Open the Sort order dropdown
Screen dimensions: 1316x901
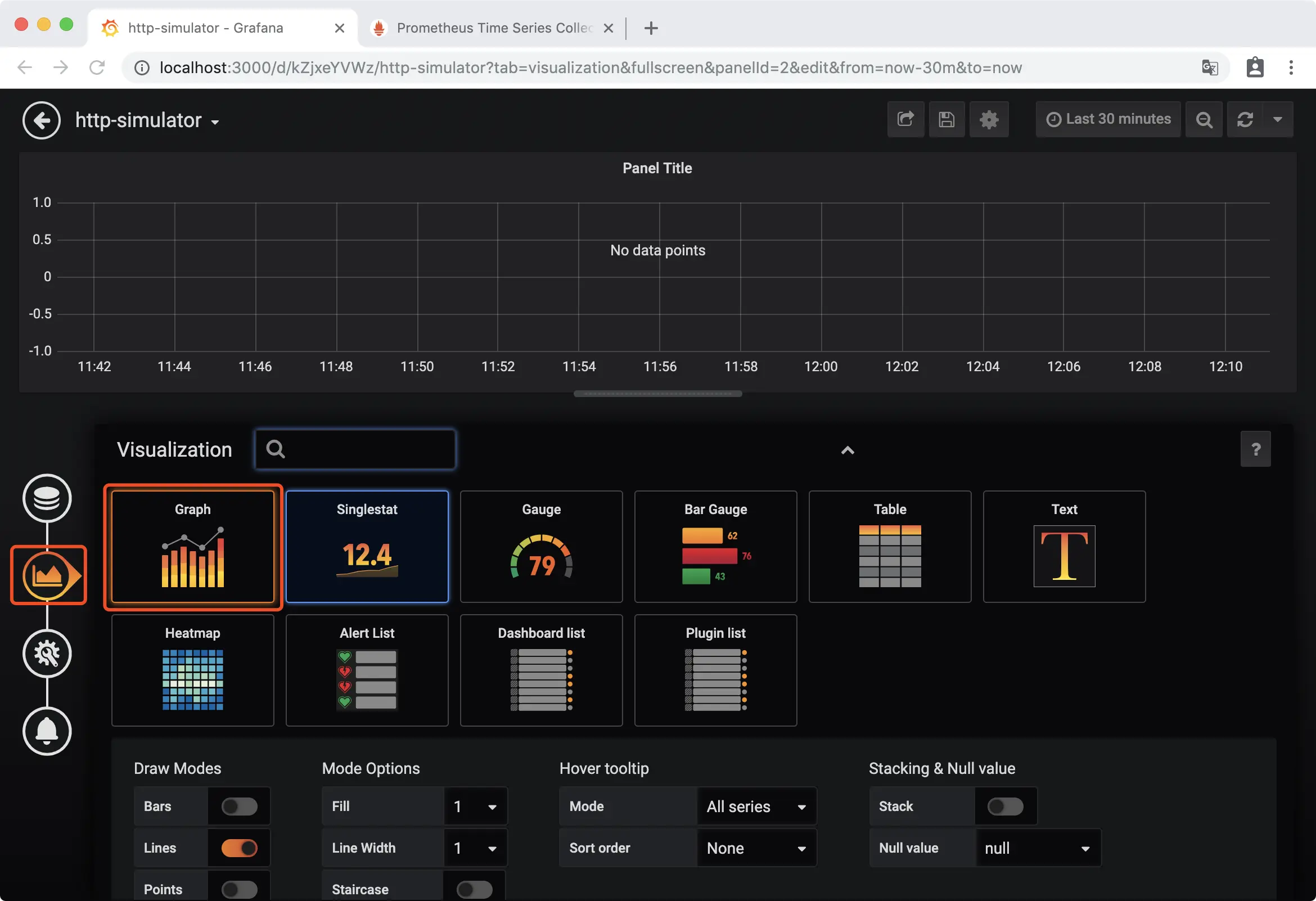[756, 848]
